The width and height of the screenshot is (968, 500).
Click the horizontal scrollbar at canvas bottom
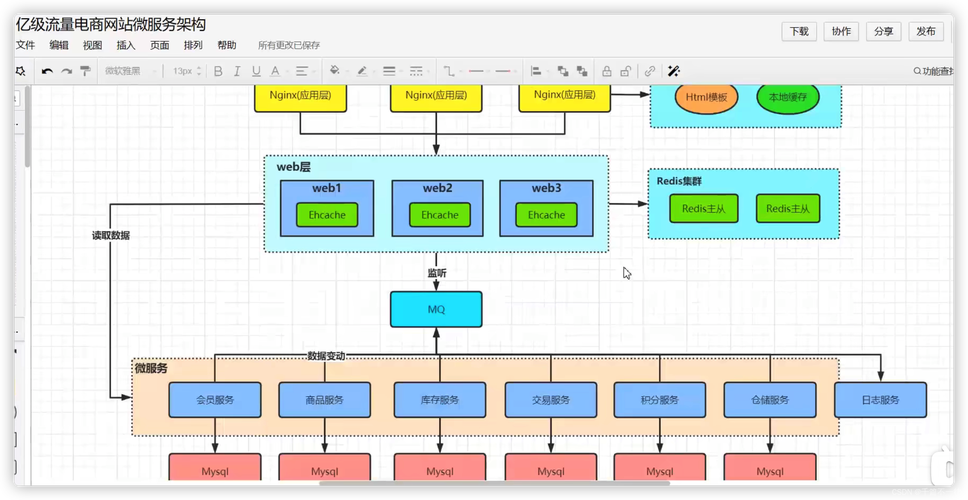coord(494,483)
